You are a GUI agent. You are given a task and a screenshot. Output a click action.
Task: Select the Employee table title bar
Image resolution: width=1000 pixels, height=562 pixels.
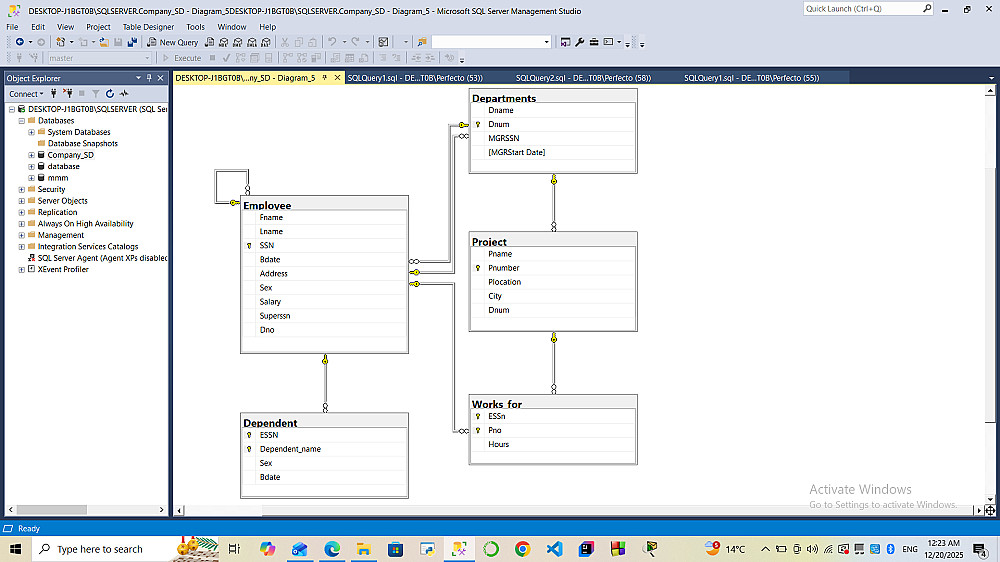[324, 205]
